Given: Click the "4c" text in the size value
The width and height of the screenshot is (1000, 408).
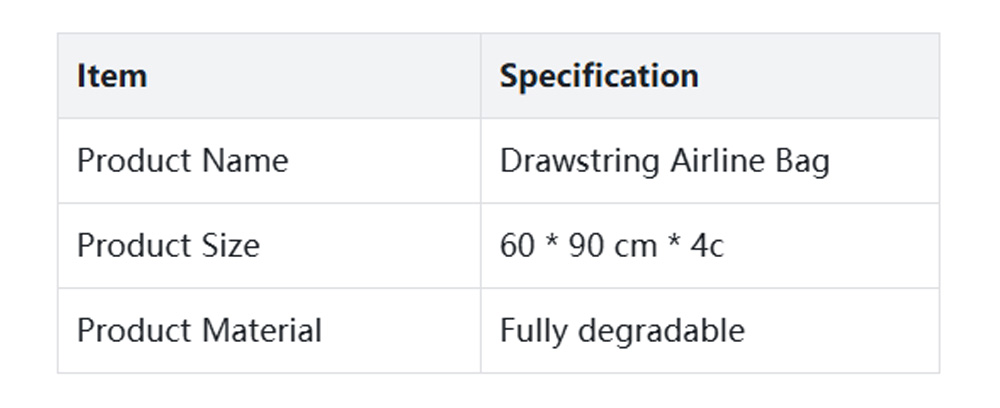Looking at the screenshot, I should [x=707, y=246].
